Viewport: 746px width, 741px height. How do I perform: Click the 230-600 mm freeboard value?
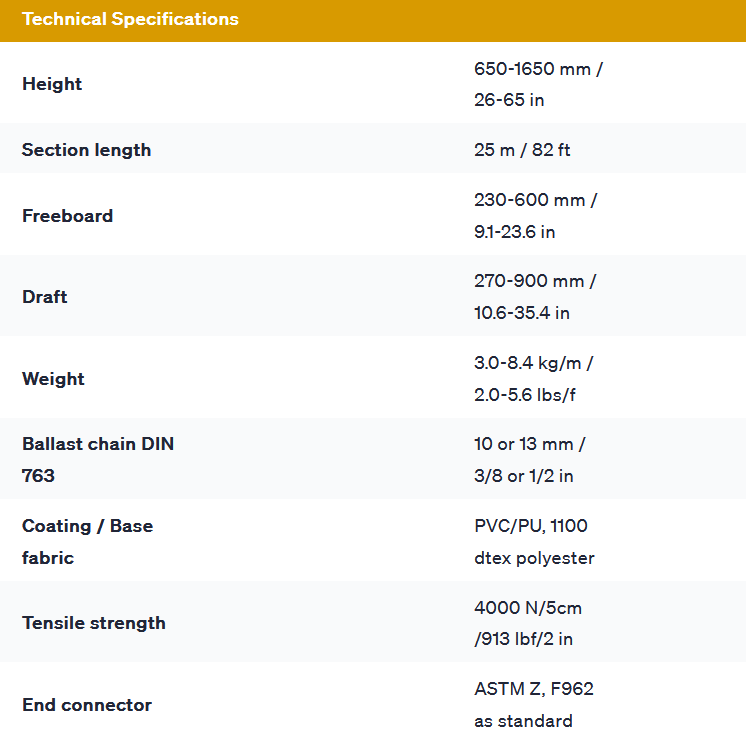[535, 200]
